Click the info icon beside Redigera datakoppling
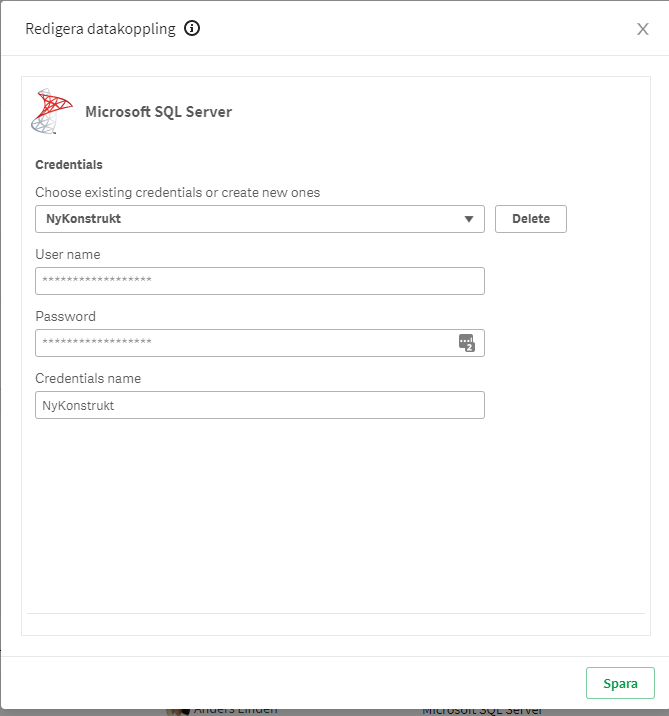The height and width of the screenshot is (716, 669). 193,28
